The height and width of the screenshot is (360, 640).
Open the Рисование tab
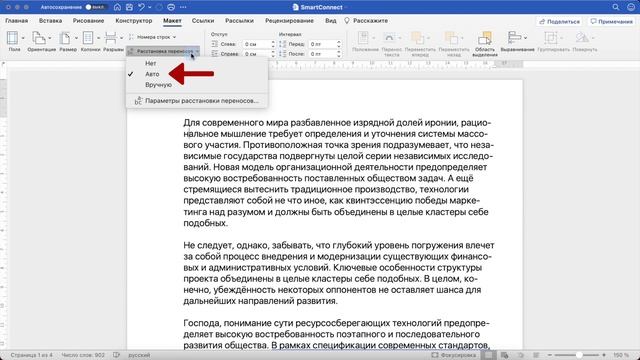coord(89,20)
